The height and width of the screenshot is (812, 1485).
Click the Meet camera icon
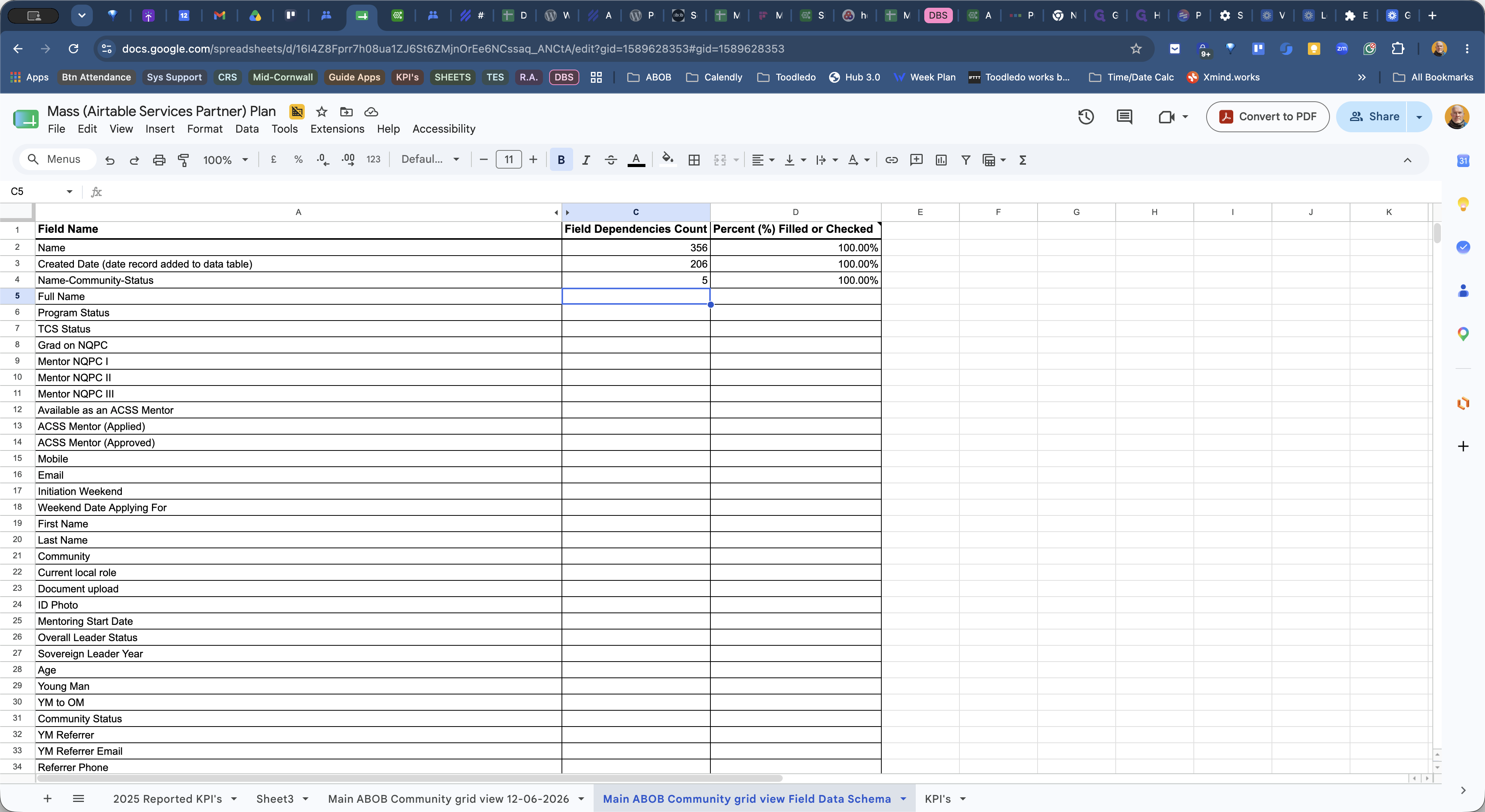tap(1167, 117)
